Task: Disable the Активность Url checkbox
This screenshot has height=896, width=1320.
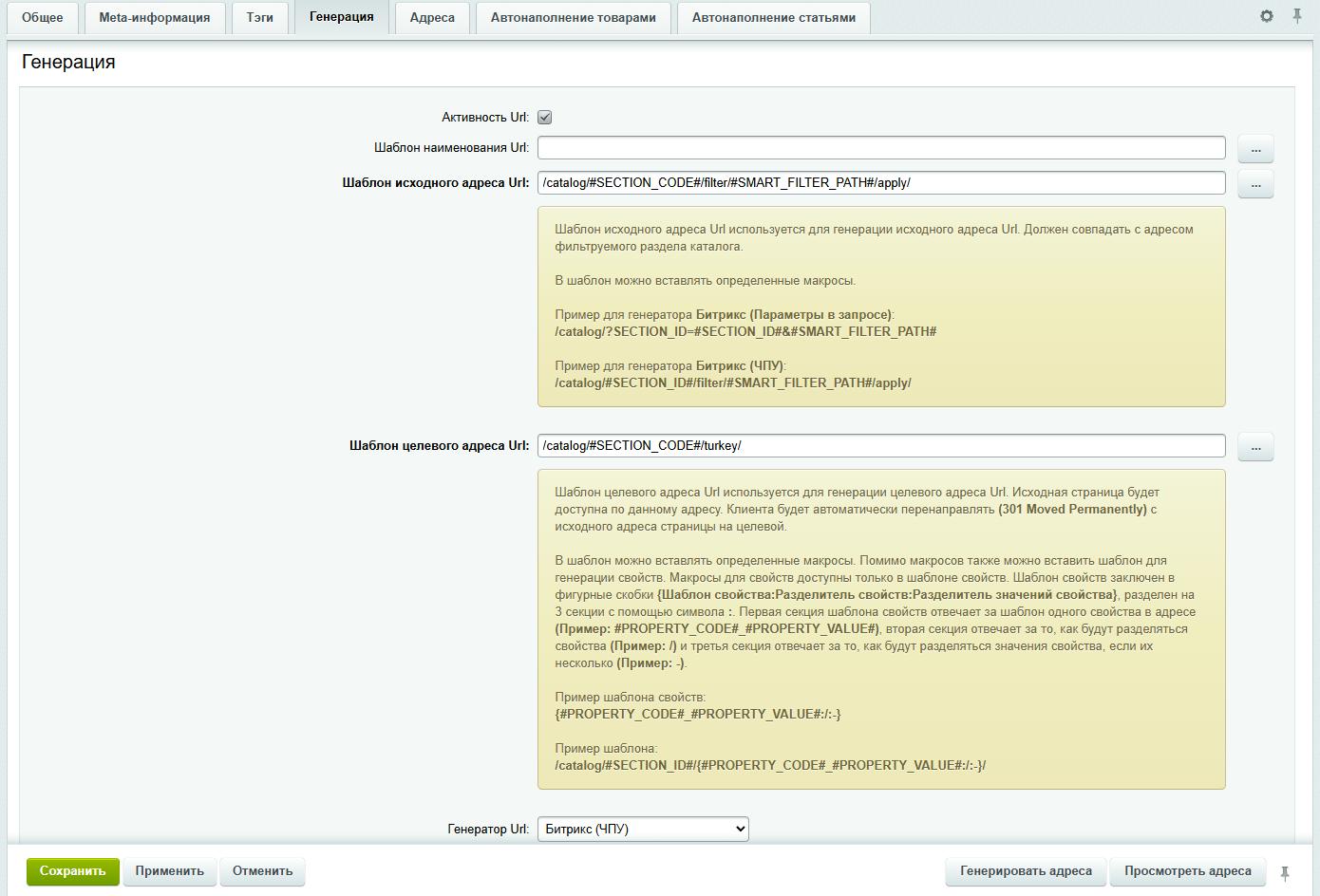Action: click(543, 116)
